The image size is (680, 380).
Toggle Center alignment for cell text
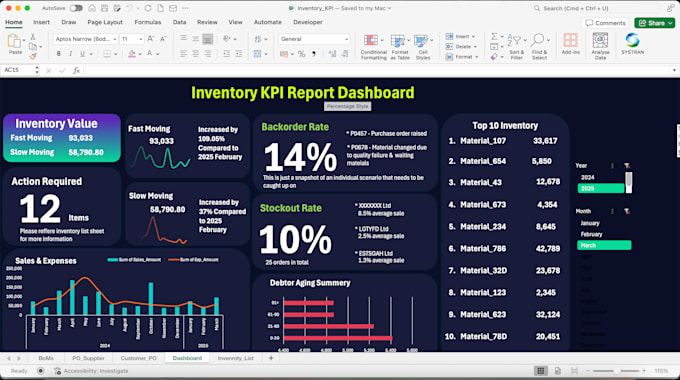click(196, 54)
